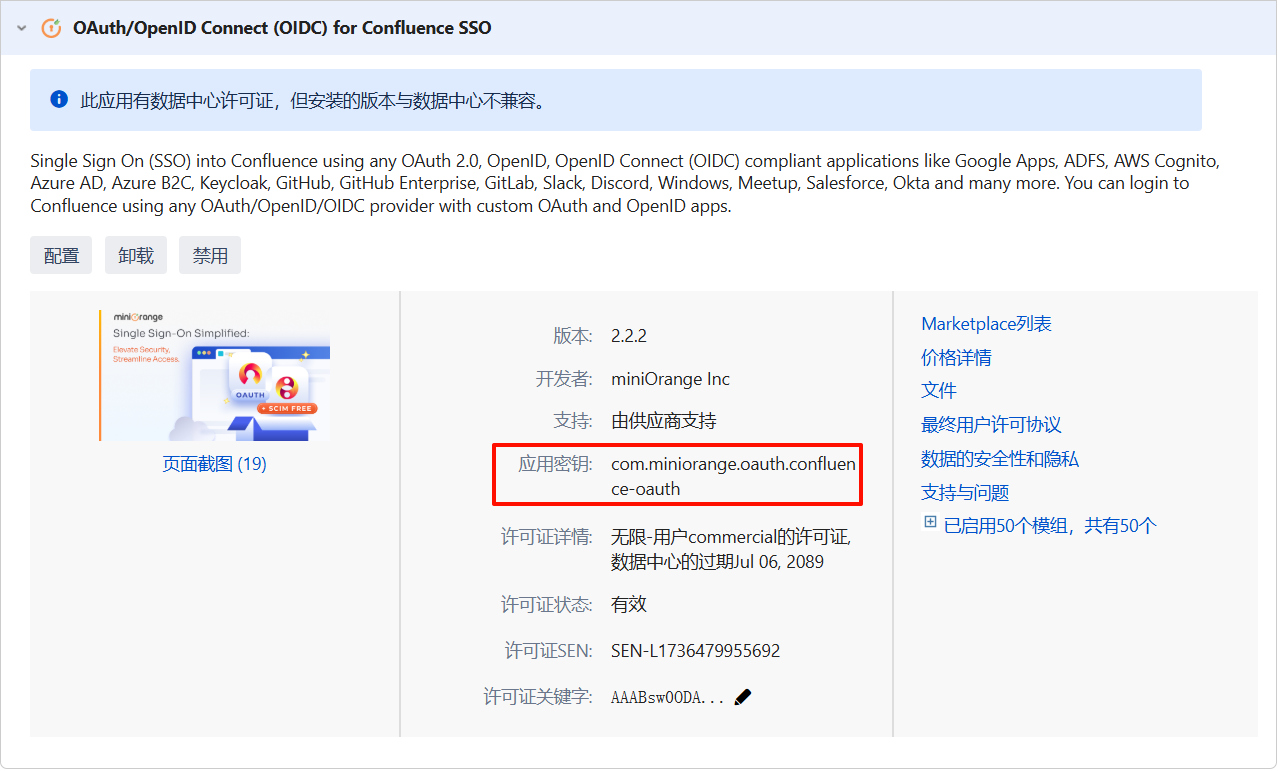Screen dimensions: 1278x771
Task: Open the Marketplace列表 link
Action: pos(986,324)
